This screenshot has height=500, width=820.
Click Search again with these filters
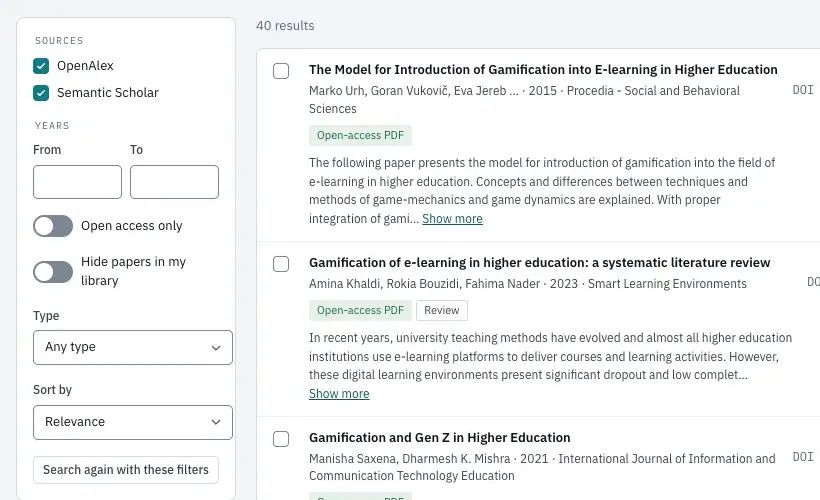click(126, 470)
